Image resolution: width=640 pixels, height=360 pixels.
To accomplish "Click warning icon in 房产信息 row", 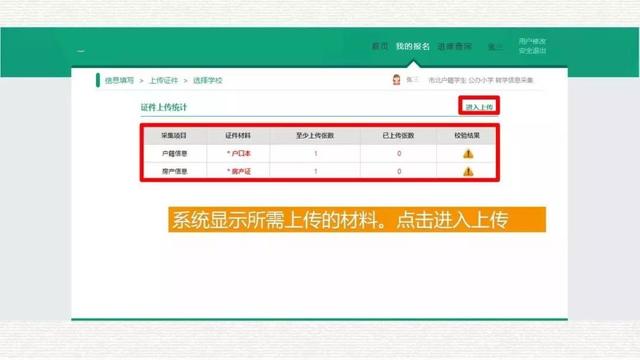I will (x=468, y=171).
